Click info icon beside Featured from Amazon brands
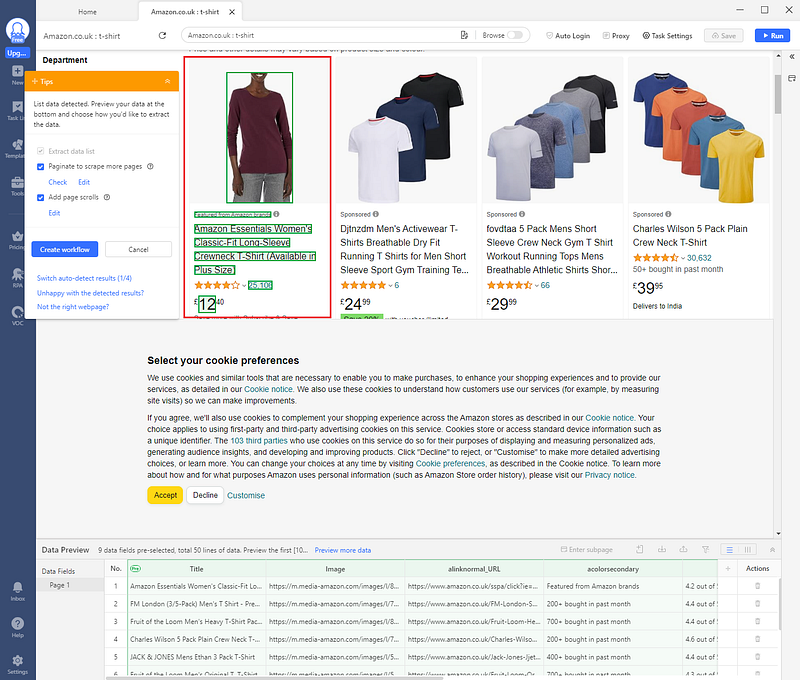 tap(276, 214)
